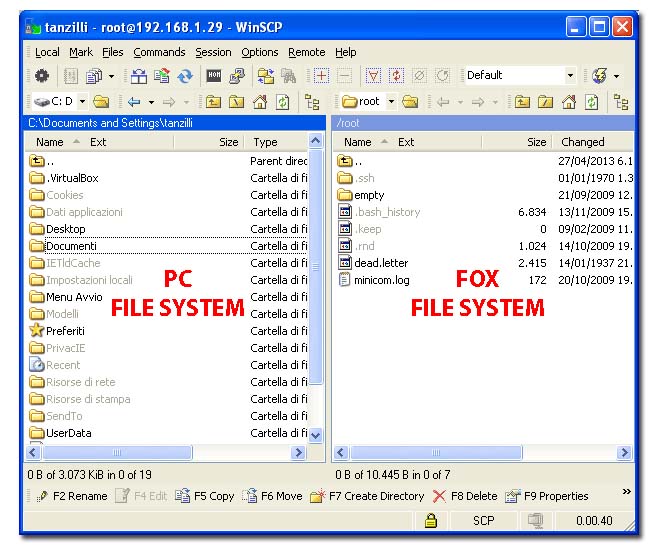Open the Session menu

click(213, 52)
